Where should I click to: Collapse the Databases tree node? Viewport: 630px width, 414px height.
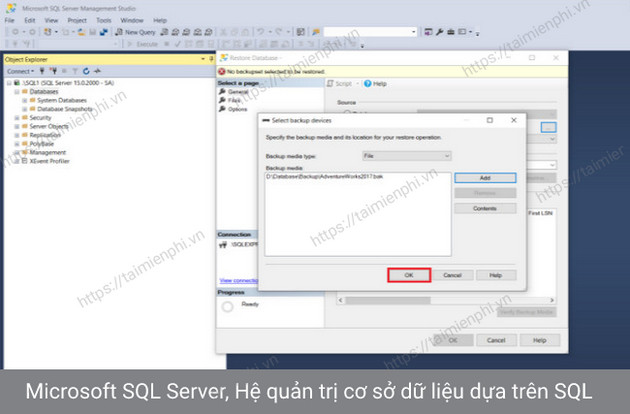coord(17,92)
